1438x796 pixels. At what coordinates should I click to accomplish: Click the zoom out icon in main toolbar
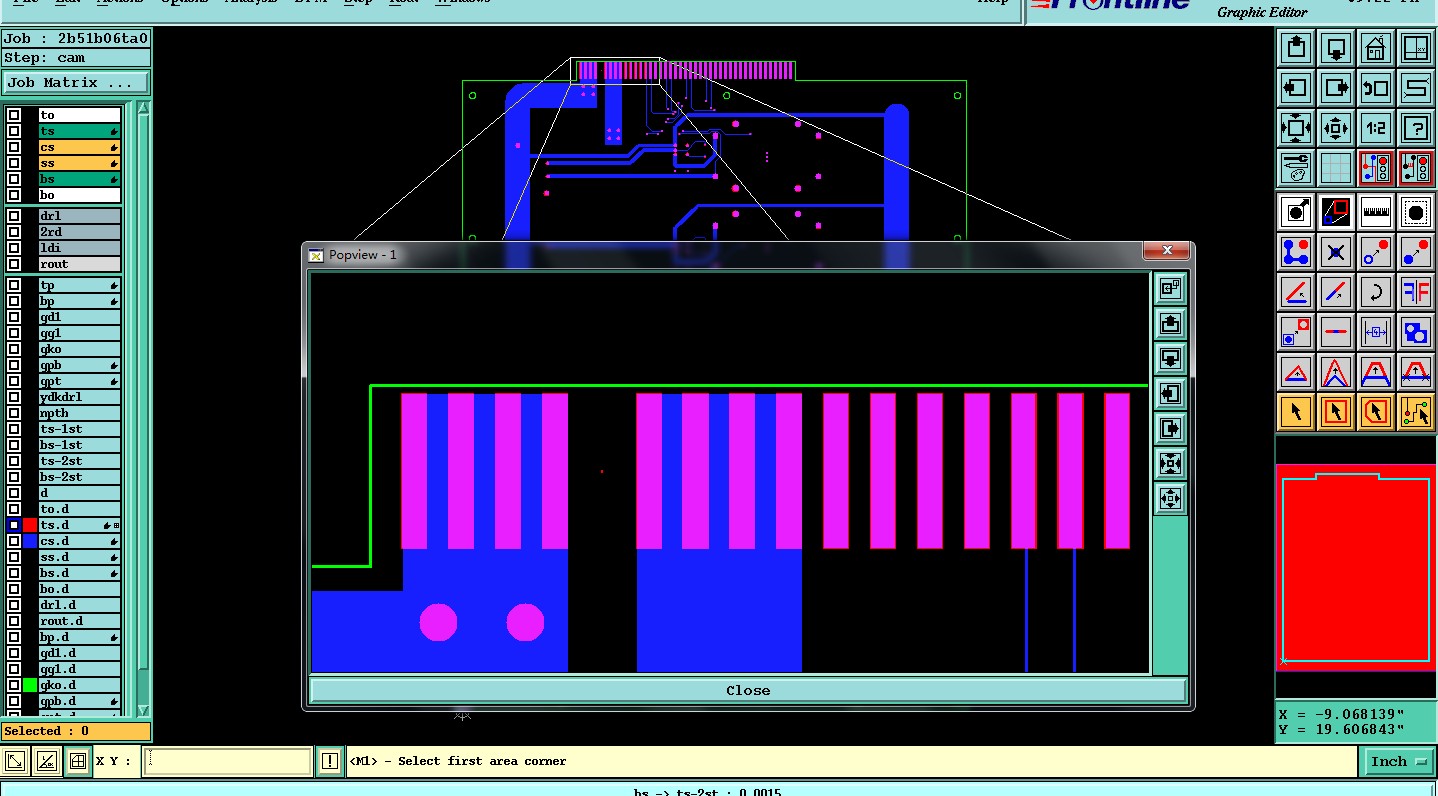[x=1336, y=128]
